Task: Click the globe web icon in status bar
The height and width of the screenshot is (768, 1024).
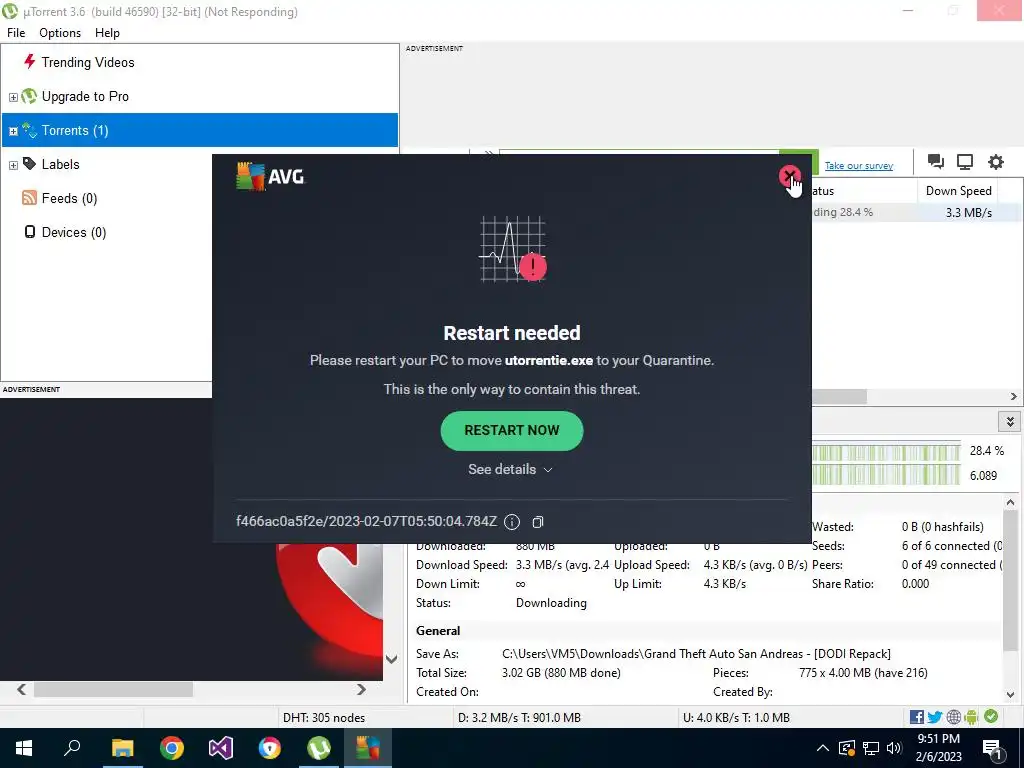Action: coord(953,717)
